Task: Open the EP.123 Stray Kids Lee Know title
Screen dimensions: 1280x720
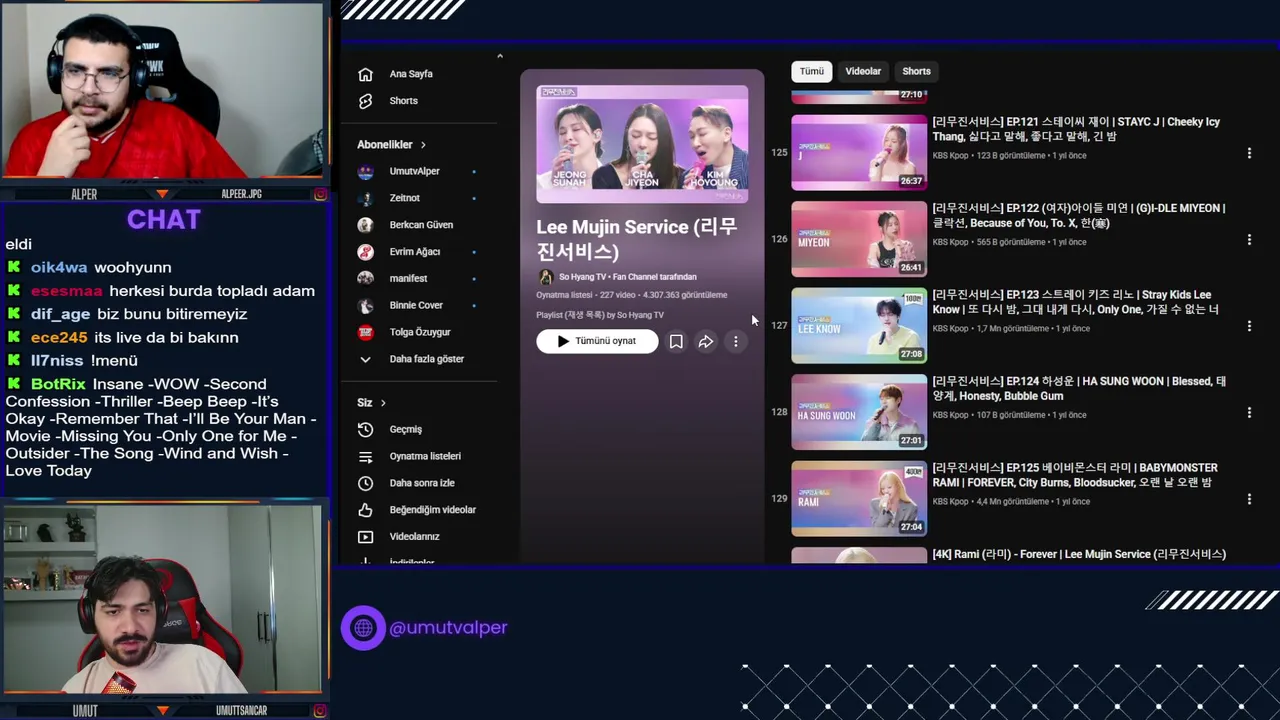Action: coord(1076,302)
